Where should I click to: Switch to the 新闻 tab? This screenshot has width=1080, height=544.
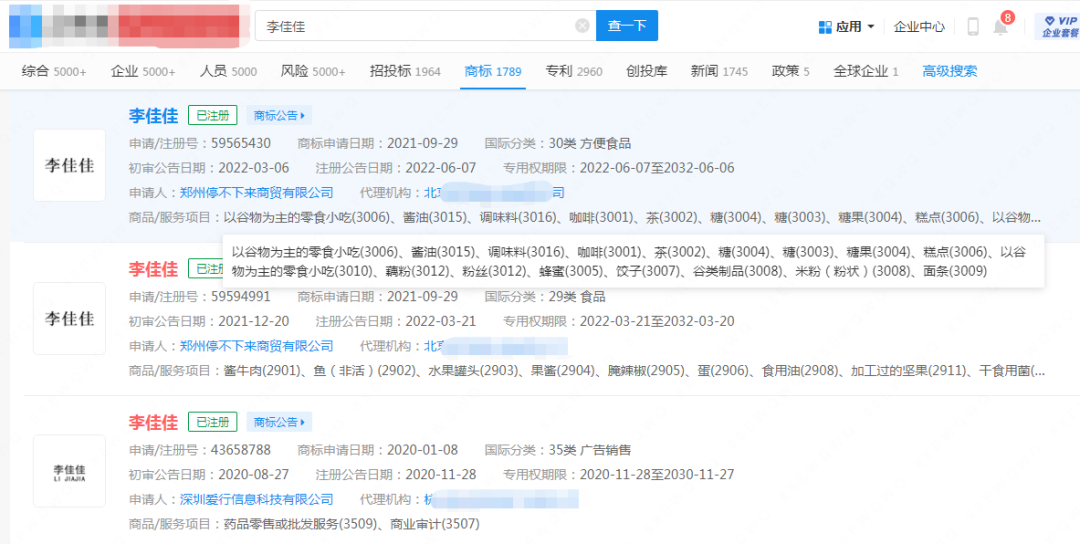coord(719,71)
